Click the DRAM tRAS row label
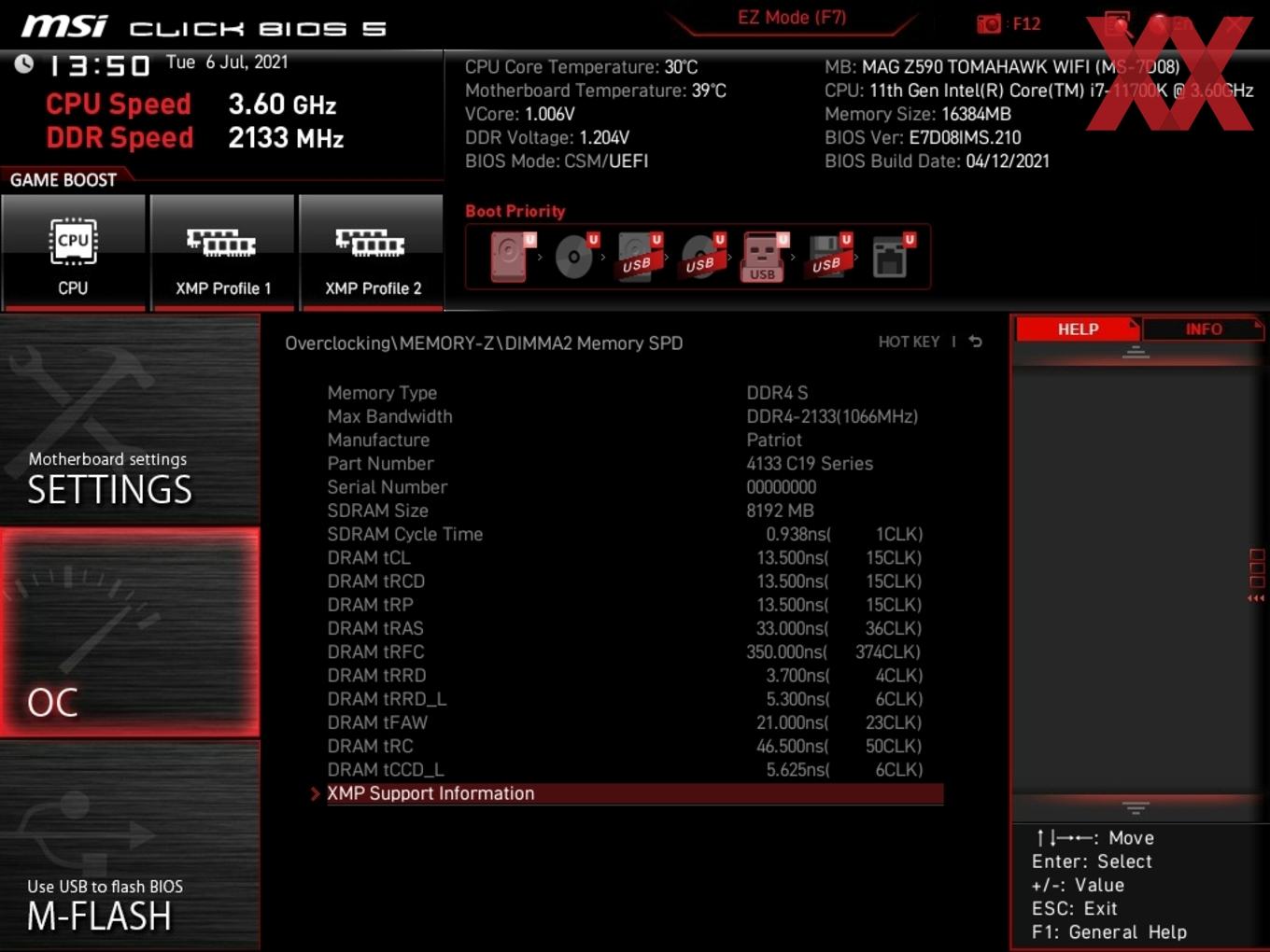 pos(374,628)
